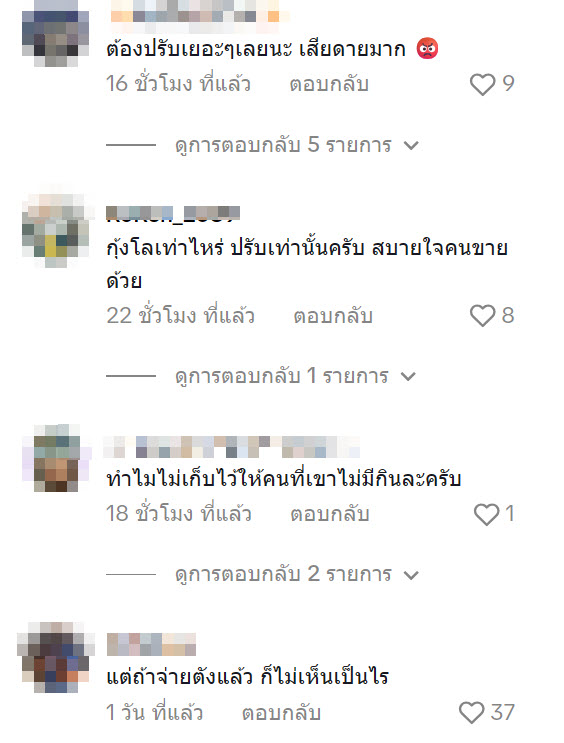Viewport: 564px width, 743px height.
Task: Like the comment with 9 likes
Action: tap(482, 84)
